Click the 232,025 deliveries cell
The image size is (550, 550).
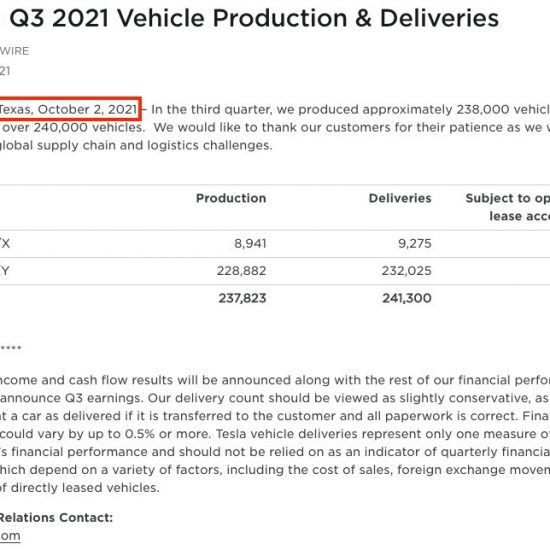407,271
